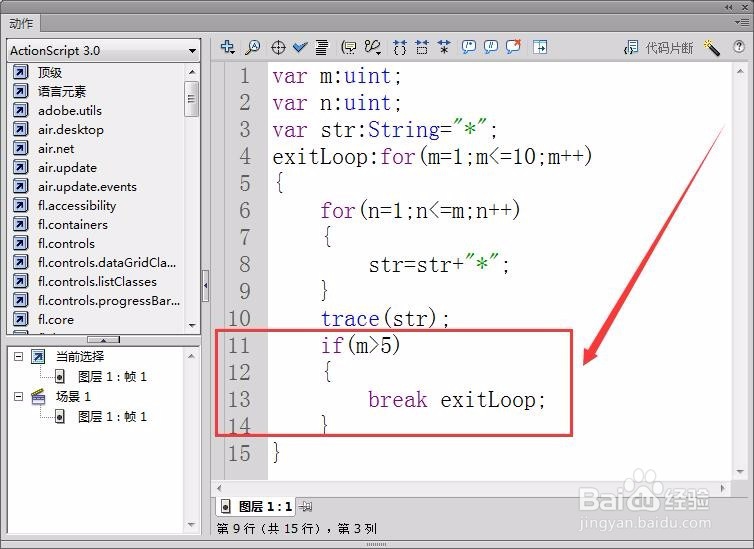754x549 pixels.
Task: Click code line 13 'break exitLoop;'
Action: (x=457, y=399)
